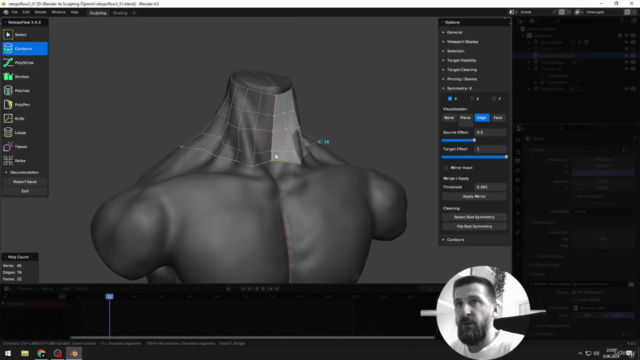This screenshot has height=360, width=640.
Task: Click the volume tray icon
Action: click(596, 353)
